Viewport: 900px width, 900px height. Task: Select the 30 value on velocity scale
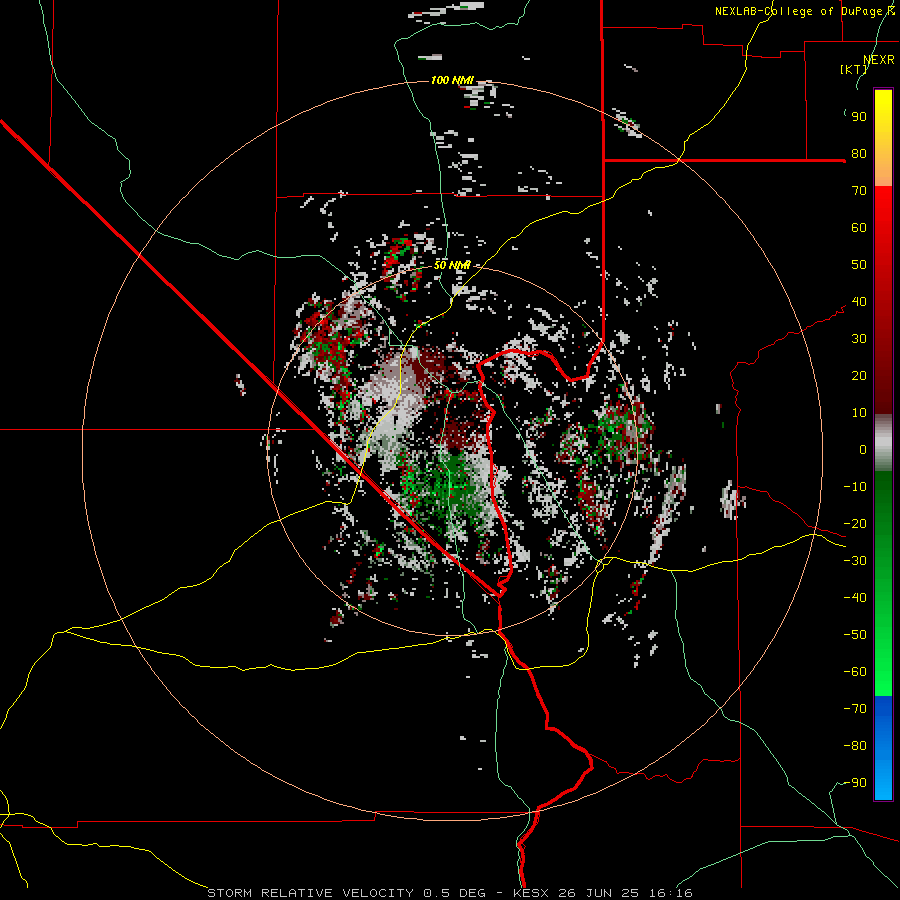pos(859,339)
